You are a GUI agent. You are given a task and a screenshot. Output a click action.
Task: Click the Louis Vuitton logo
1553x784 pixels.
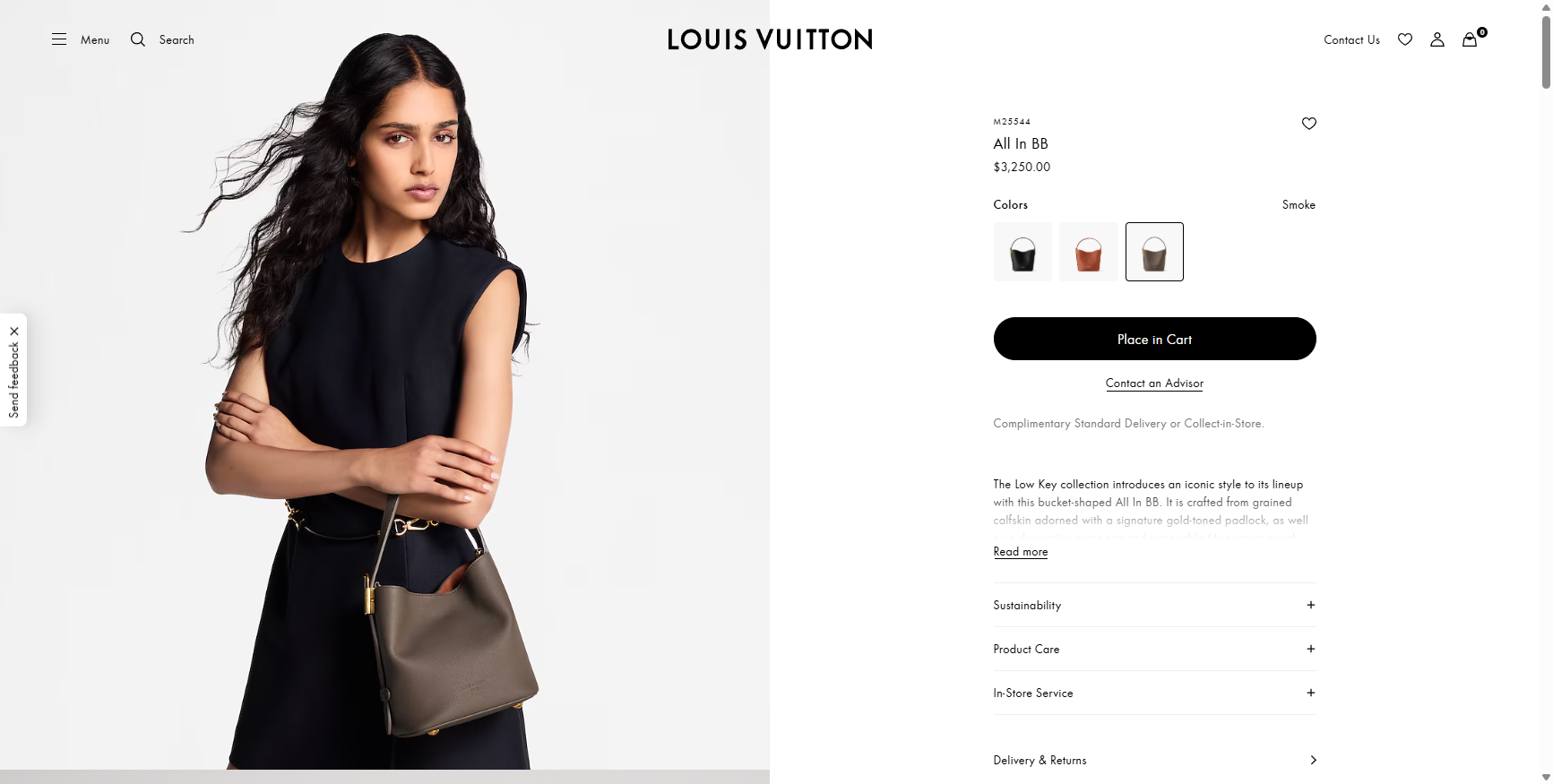click(770, 39)
